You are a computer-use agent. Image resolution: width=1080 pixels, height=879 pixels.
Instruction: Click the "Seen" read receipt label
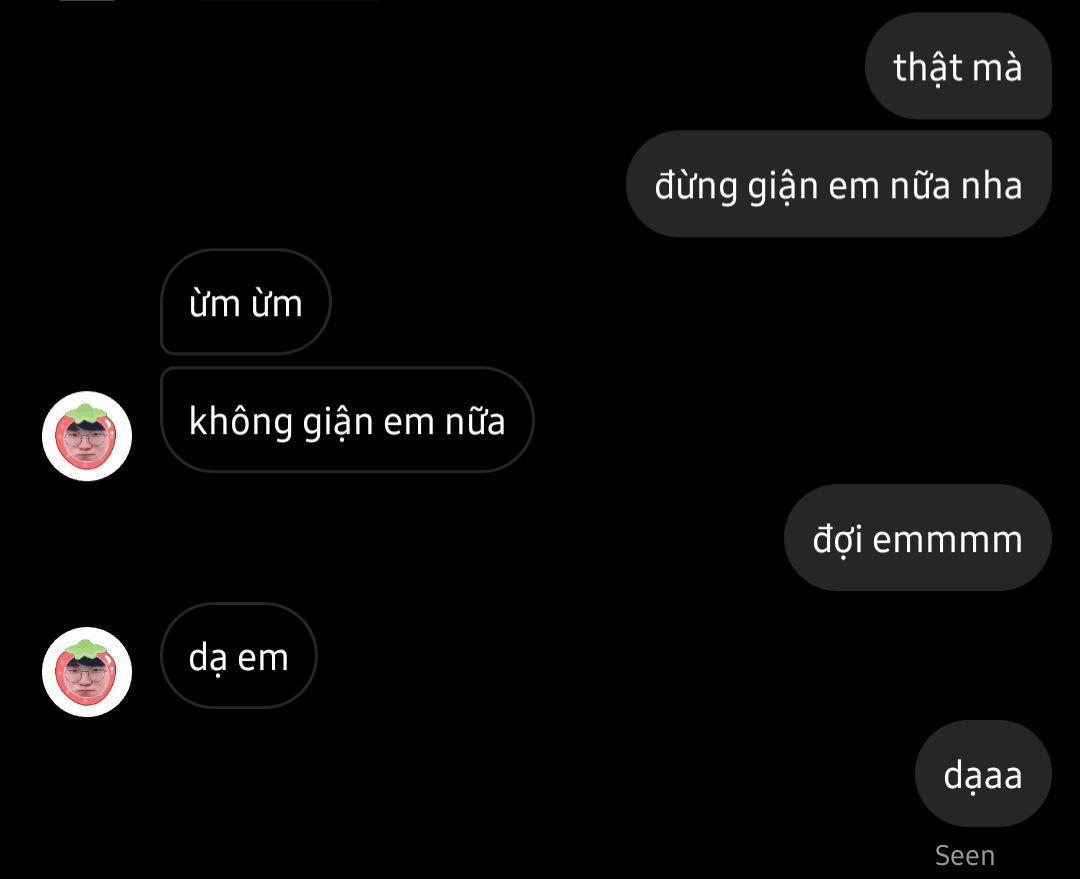pos(964,856)
